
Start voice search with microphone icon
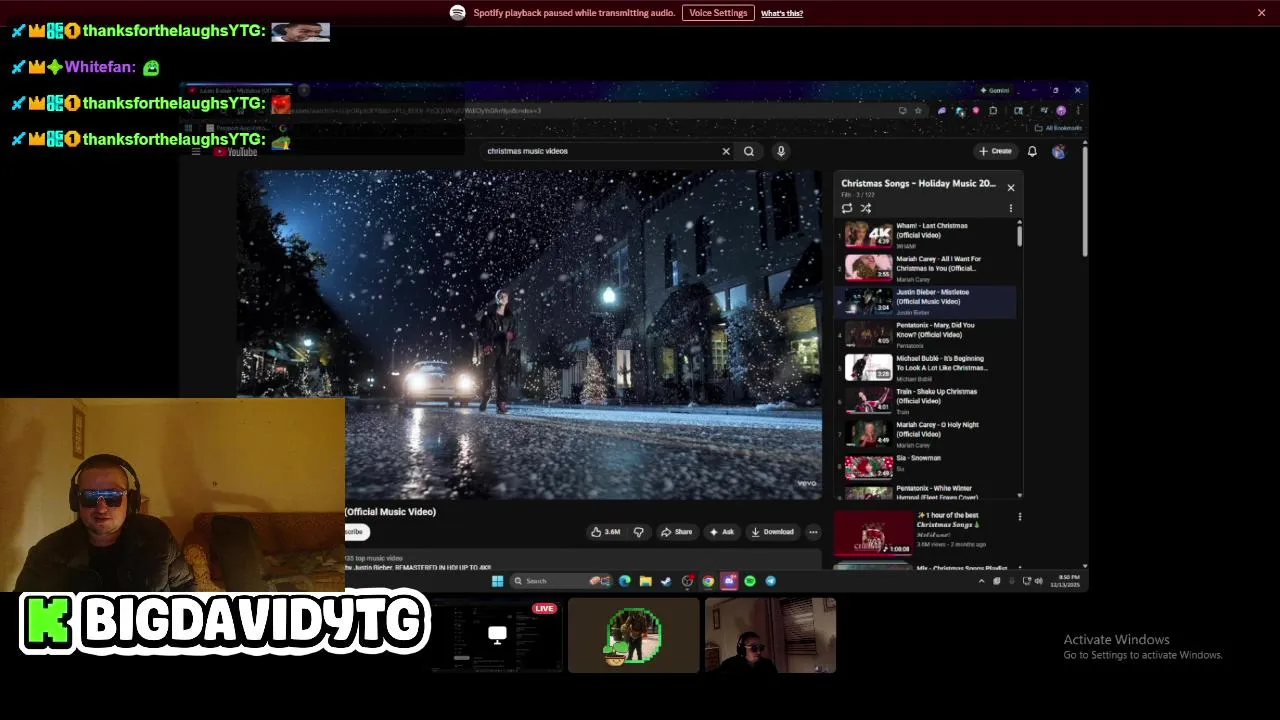pos(781,151)
